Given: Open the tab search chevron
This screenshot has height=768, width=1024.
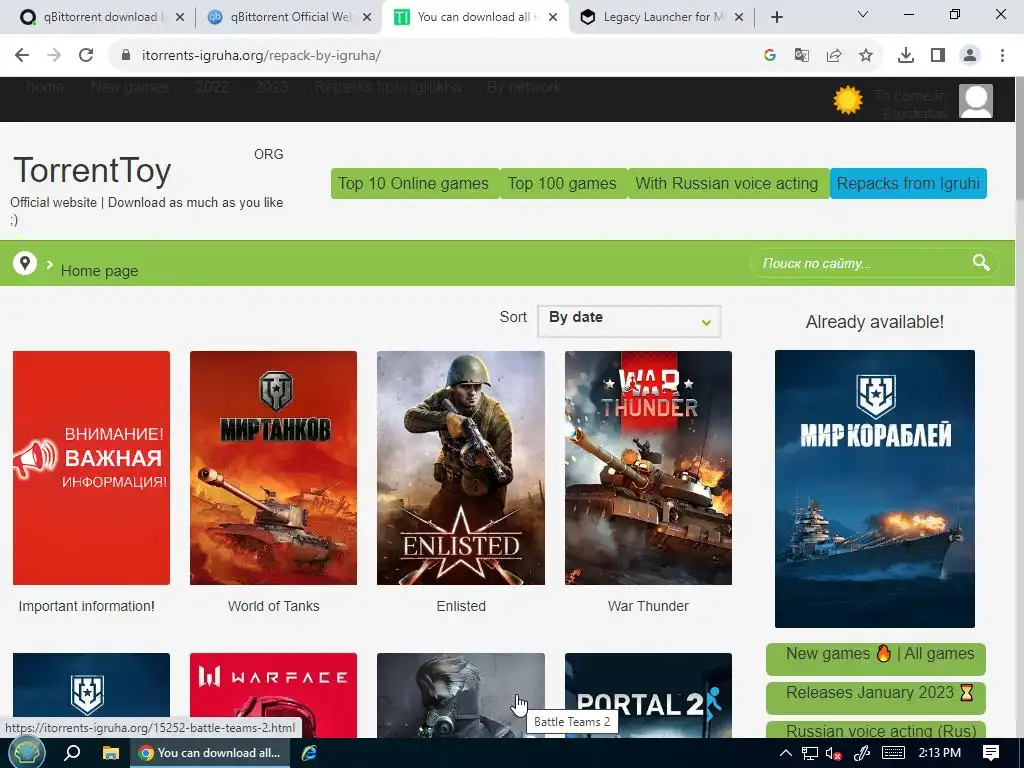Looking at the screenshot, I should [x=863, y=14].
